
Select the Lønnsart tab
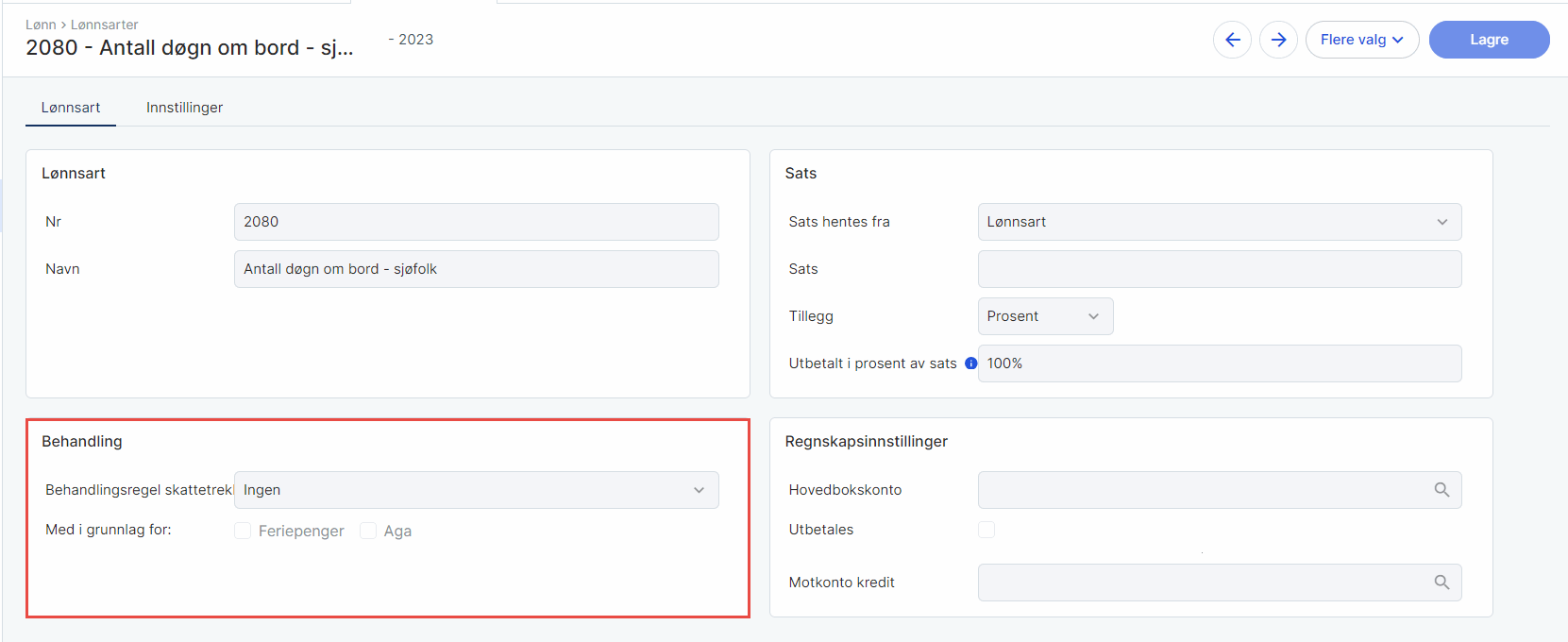click(x=71, y=108)
